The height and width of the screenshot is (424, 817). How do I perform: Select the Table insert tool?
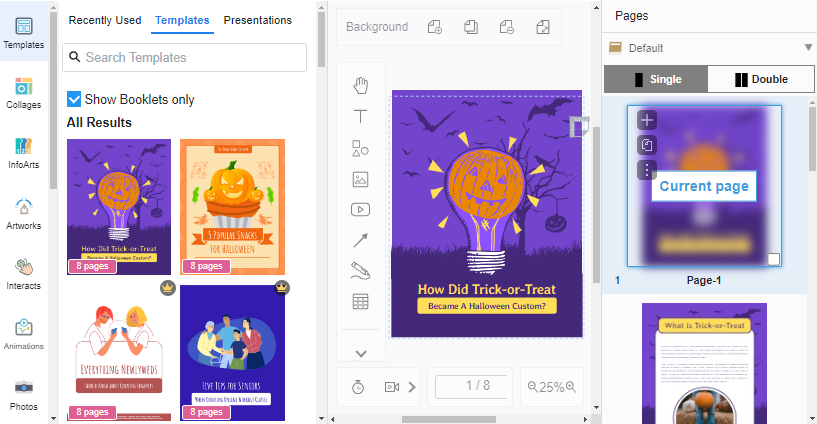(x=361, y=302)
